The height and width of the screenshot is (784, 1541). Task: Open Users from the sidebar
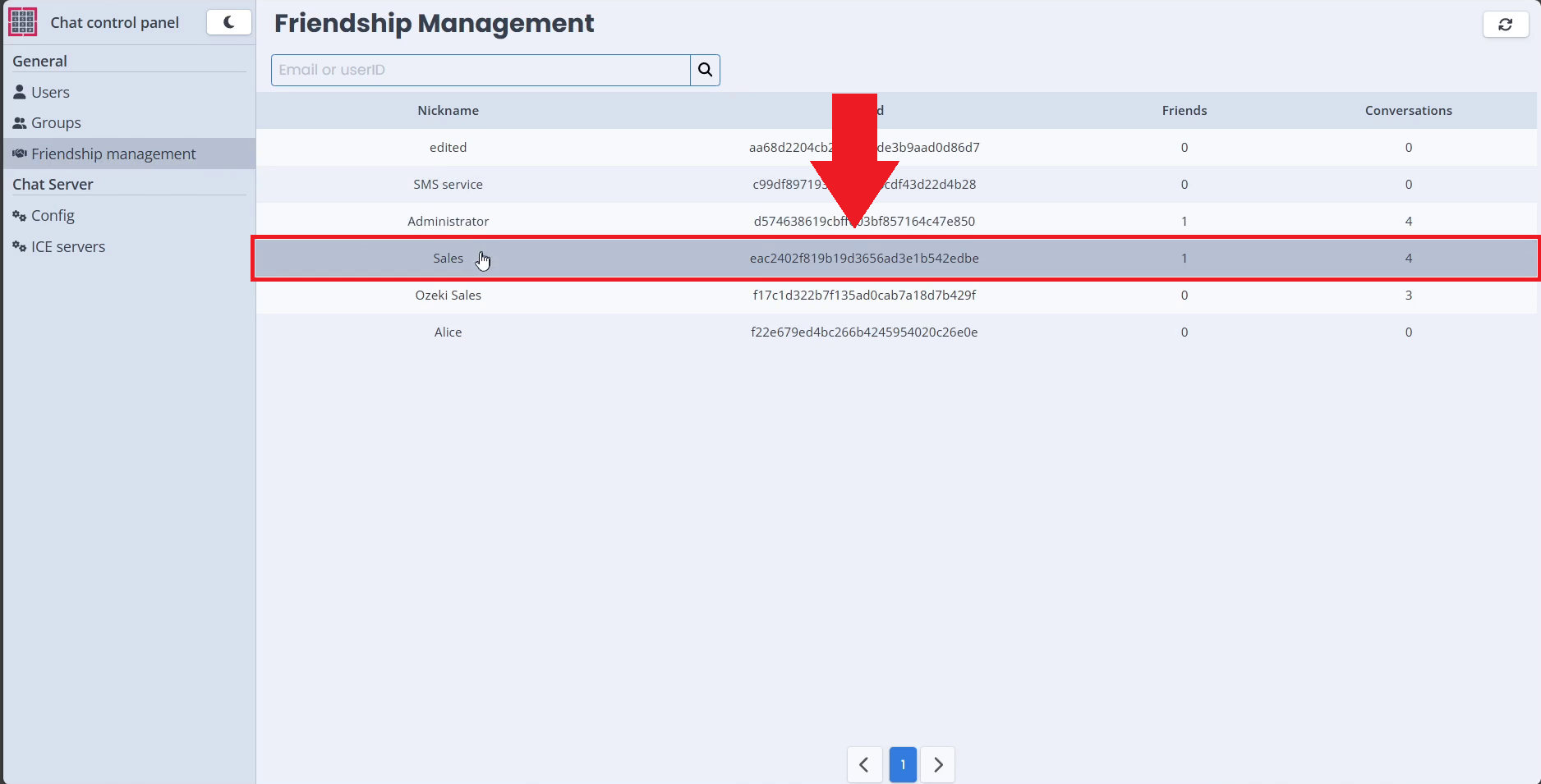(49, 92)
